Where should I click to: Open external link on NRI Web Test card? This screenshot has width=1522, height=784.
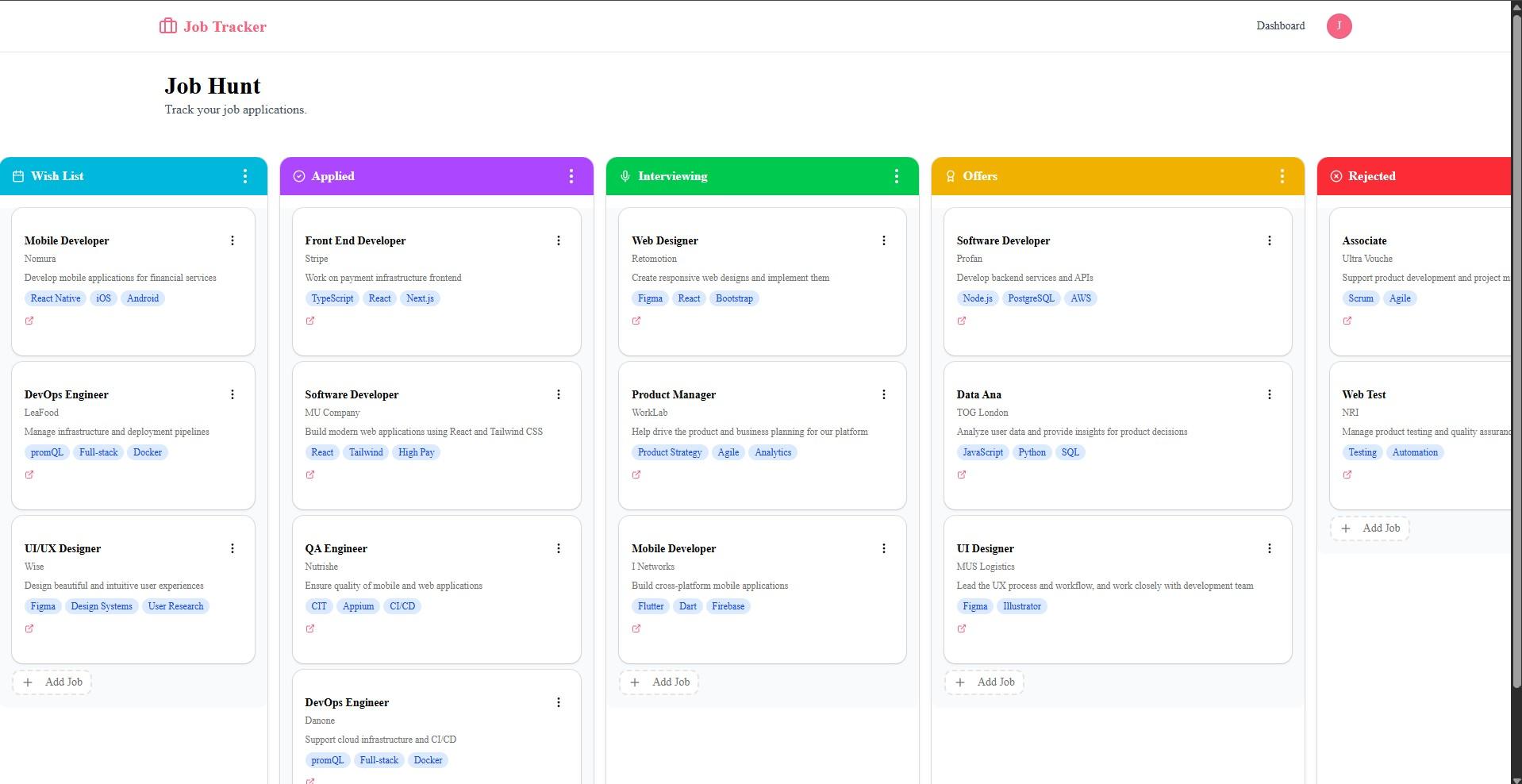pos(1347,475)
